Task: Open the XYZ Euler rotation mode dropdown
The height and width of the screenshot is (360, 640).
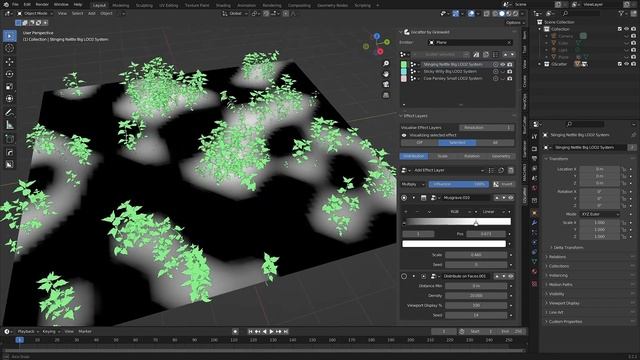Action: coord(599,214)
